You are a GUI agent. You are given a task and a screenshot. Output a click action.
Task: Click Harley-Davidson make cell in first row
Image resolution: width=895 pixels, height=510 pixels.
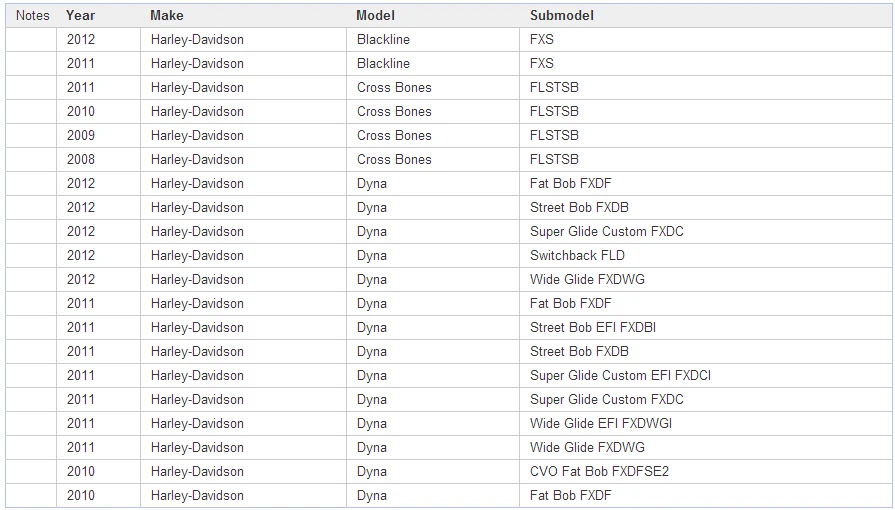pyautogui.click(x=243, y=39)
